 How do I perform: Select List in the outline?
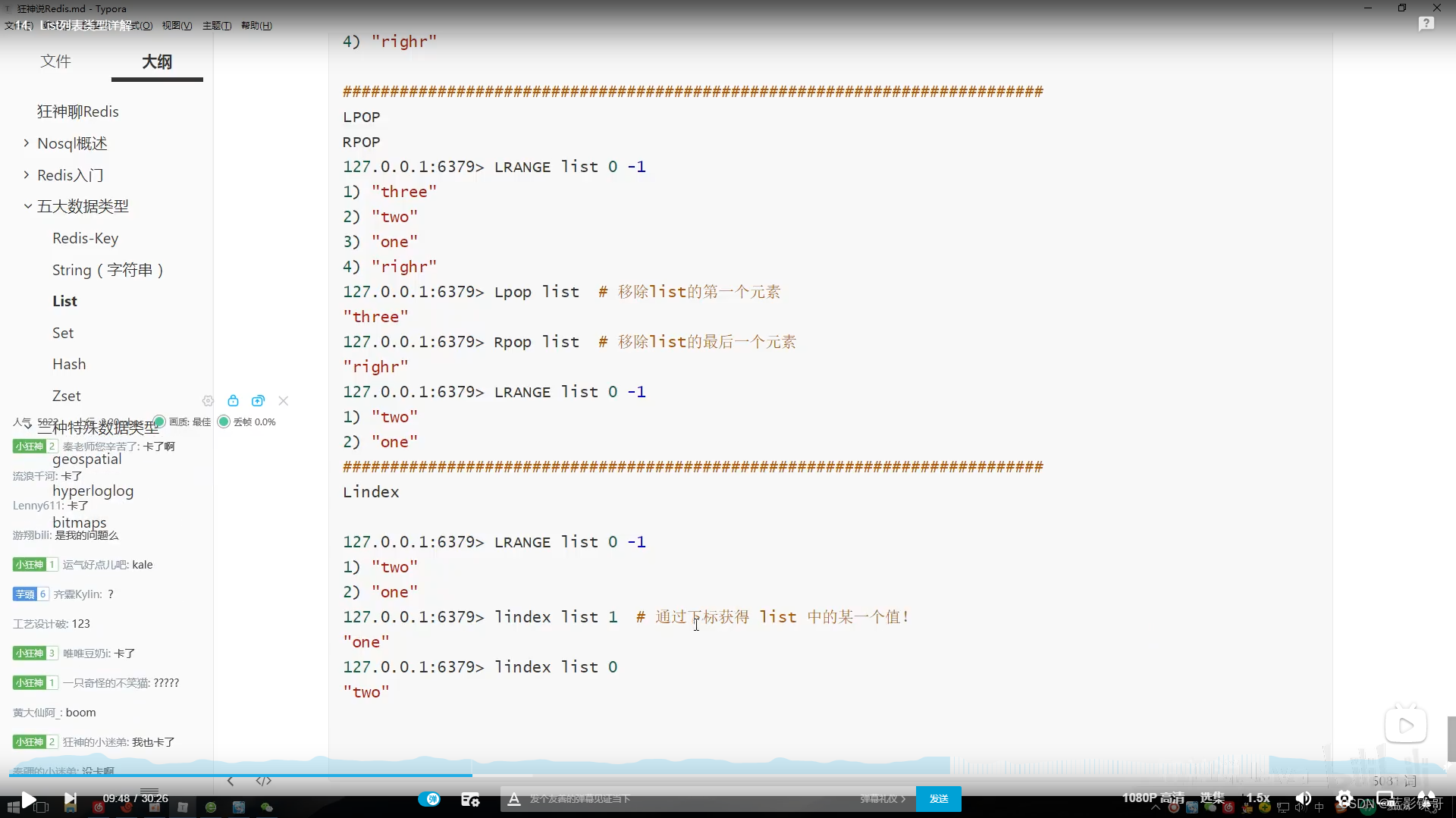click(x=64, y=301)
